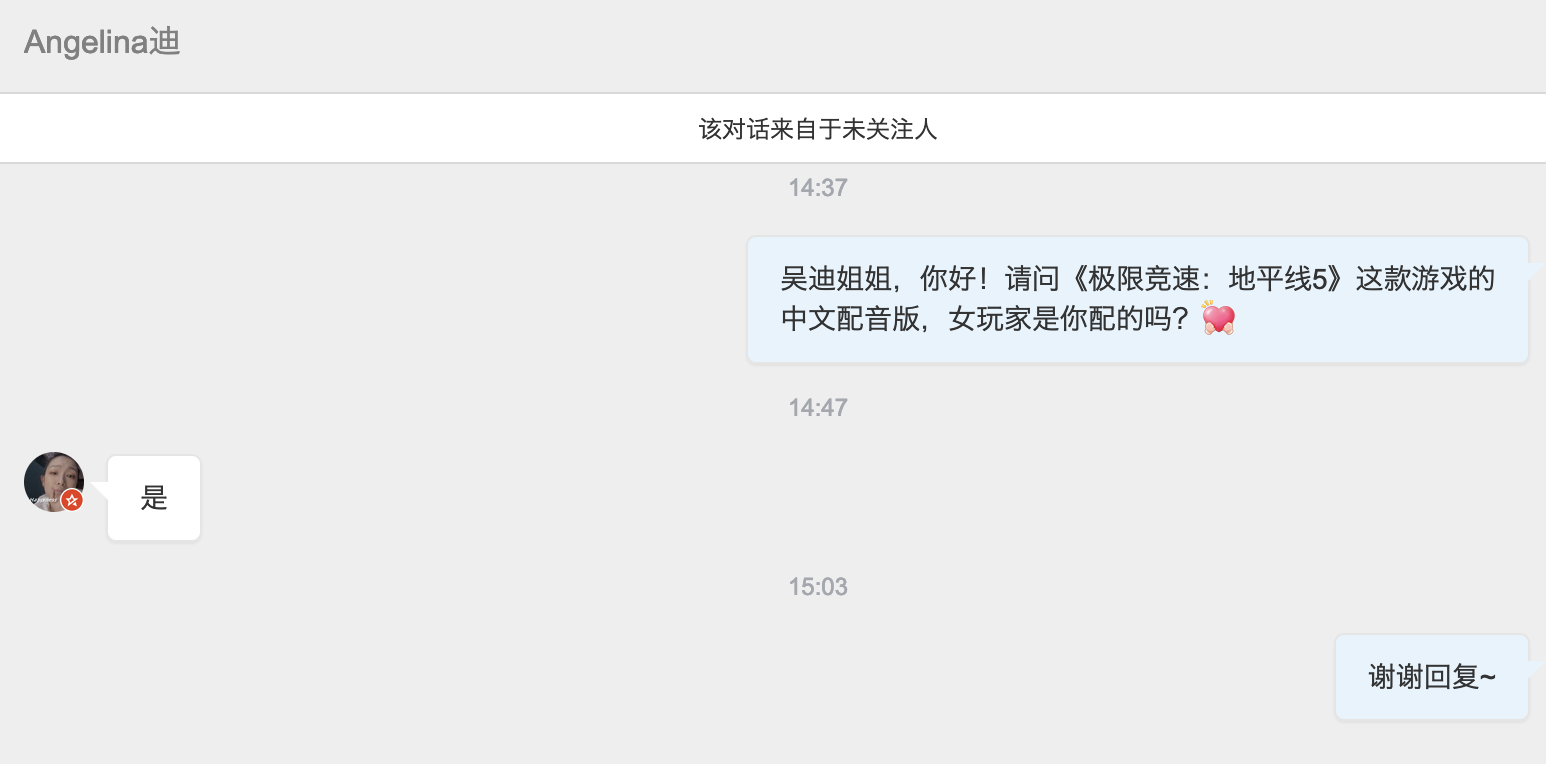Click the orange verified badge on the avatar
Image resolution: width=1546 pixels, height=764 pixels.
[x=71, y=500]
